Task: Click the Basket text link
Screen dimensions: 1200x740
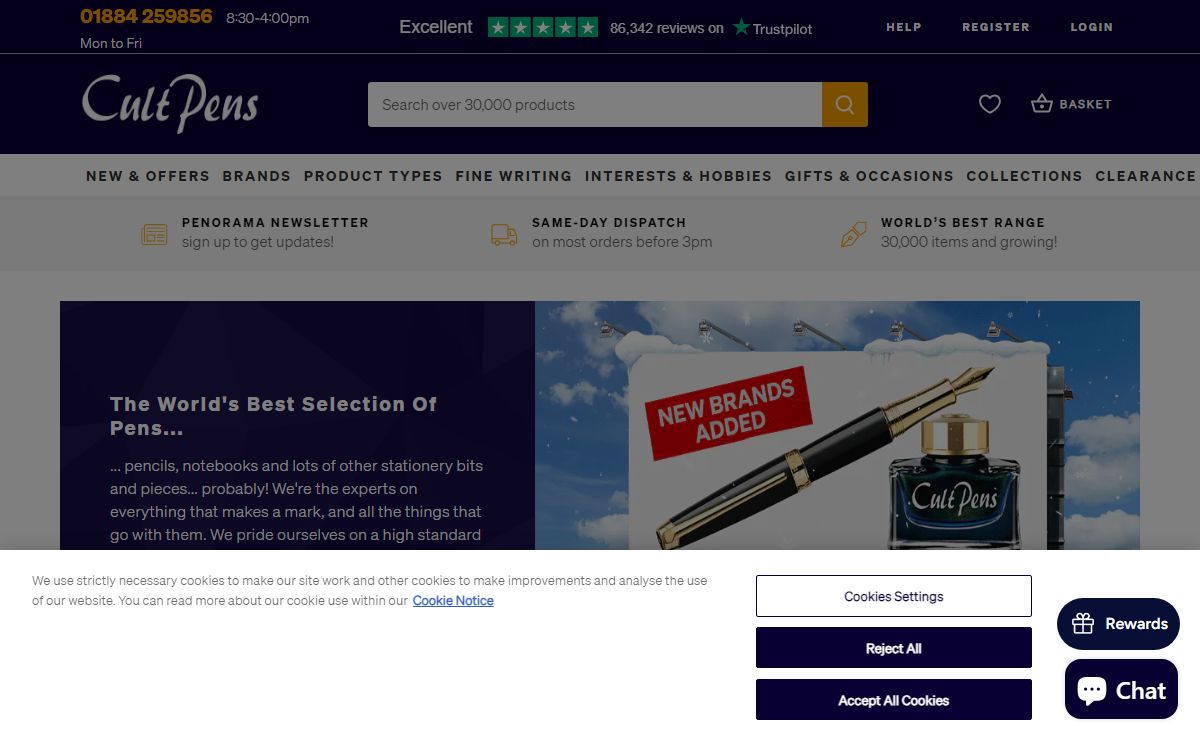Action: point(1085,104)
